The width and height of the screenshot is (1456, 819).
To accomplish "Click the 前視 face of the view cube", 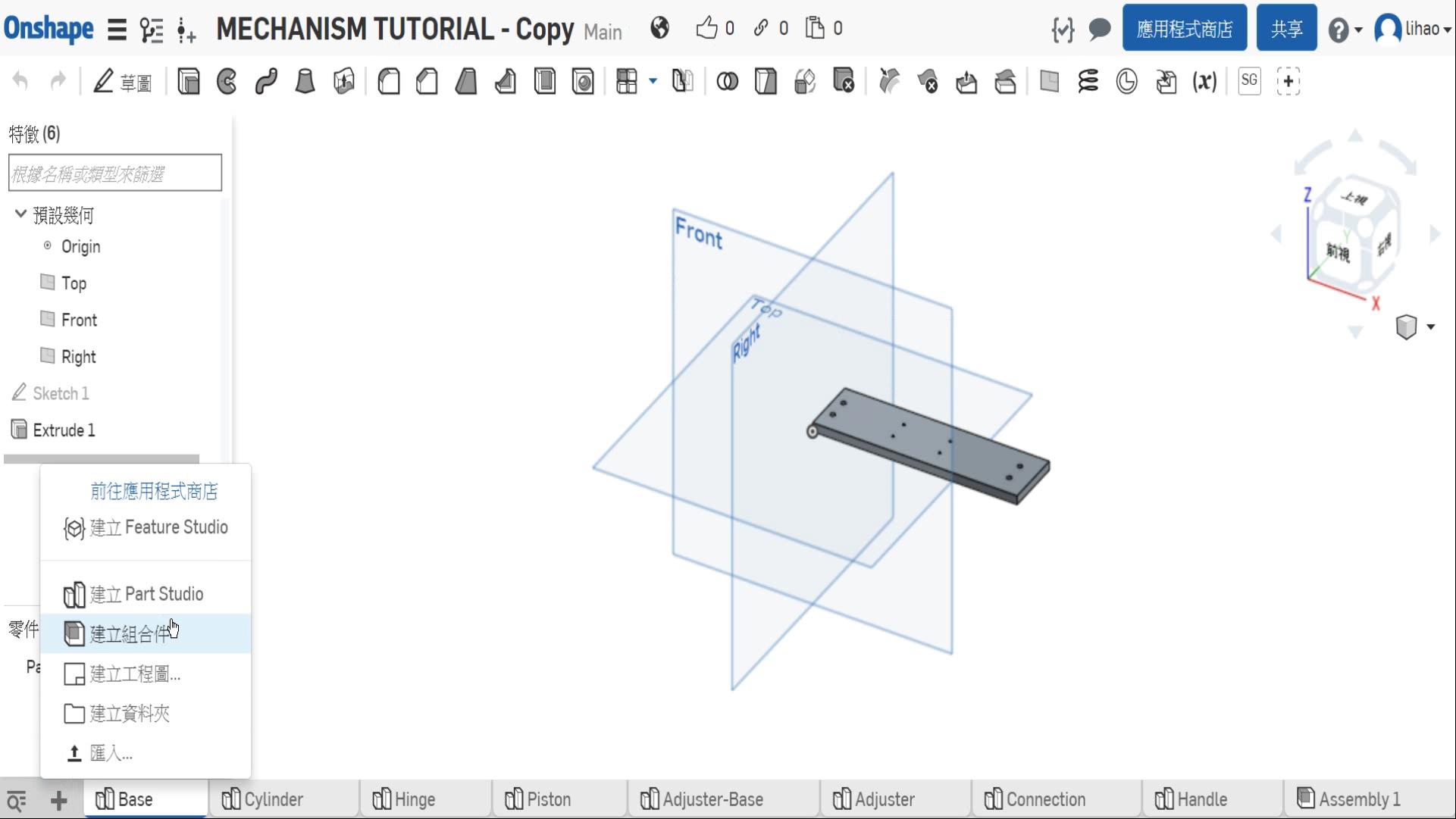I will (1339, 252).
